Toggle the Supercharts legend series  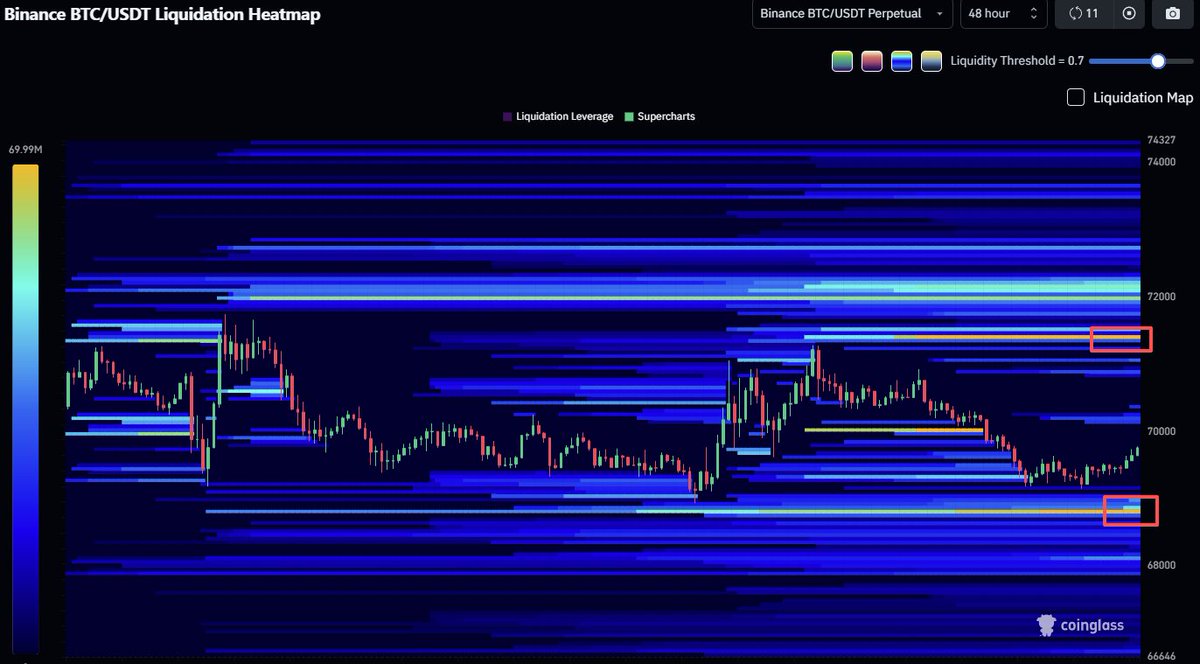(x=659, y=117)
